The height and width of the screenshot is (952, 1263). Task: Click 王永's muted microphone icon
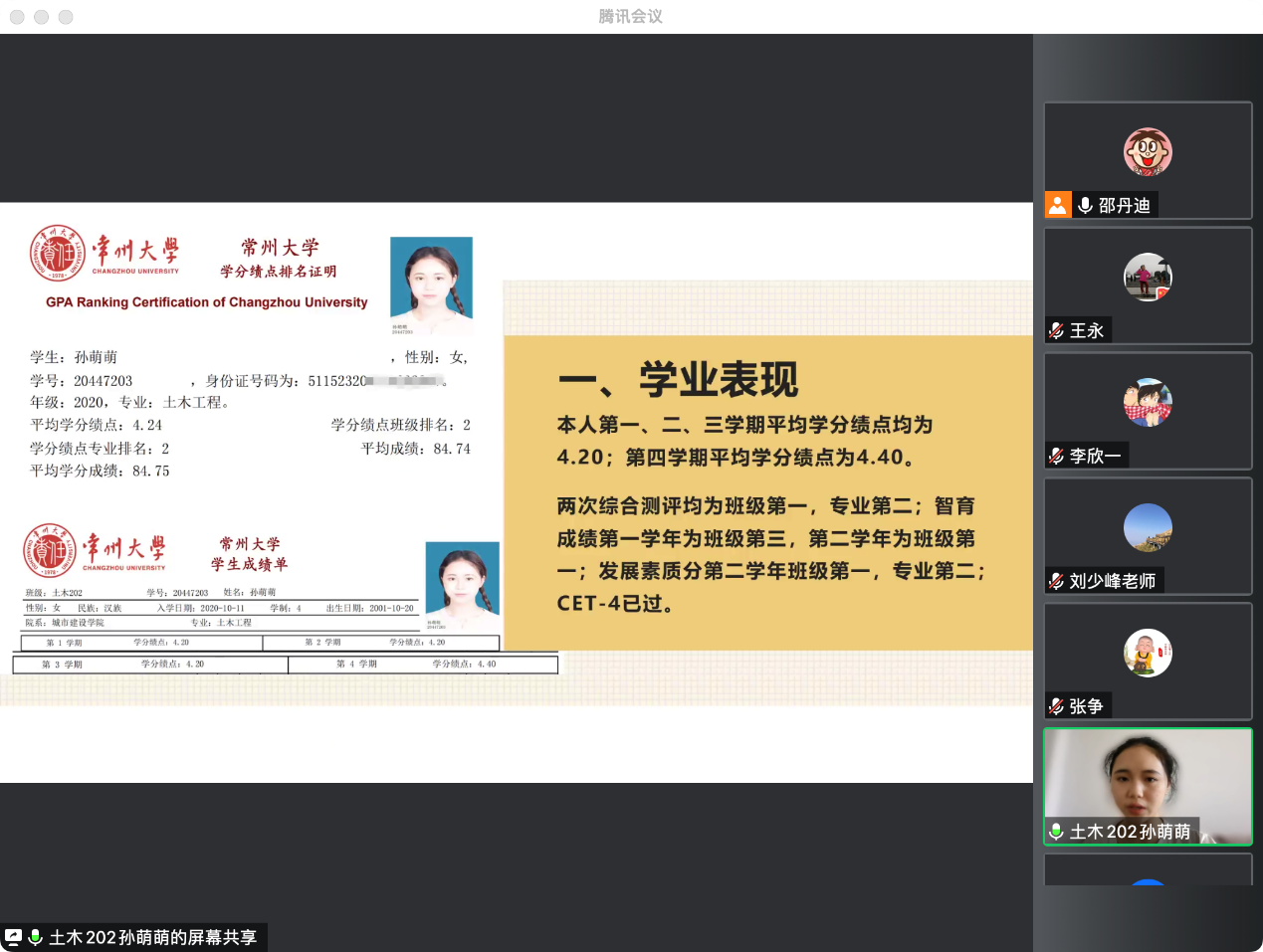point(1057,330)
